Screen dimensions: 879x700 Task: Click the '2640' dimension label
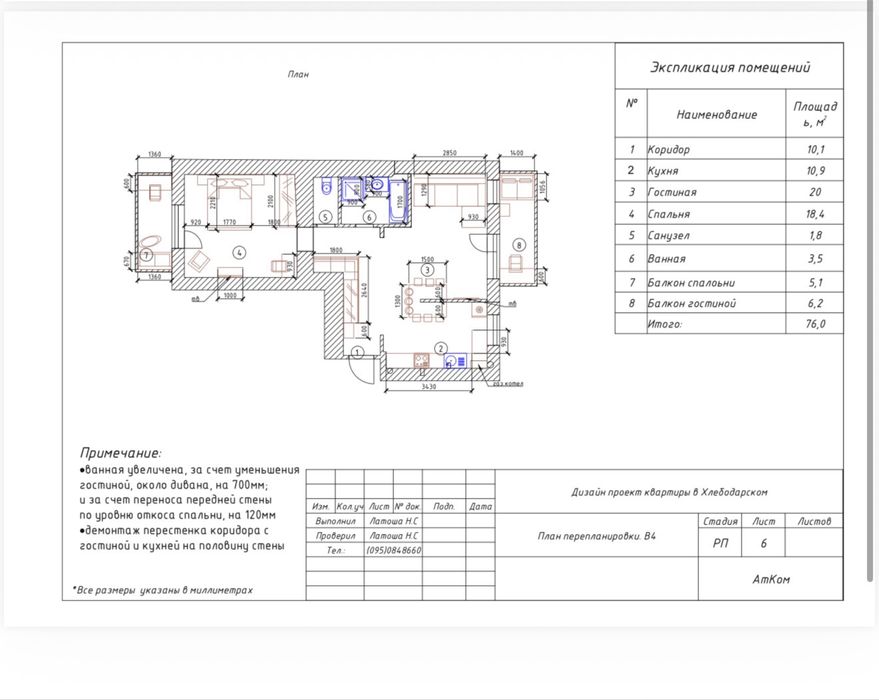tap(364, 291)
